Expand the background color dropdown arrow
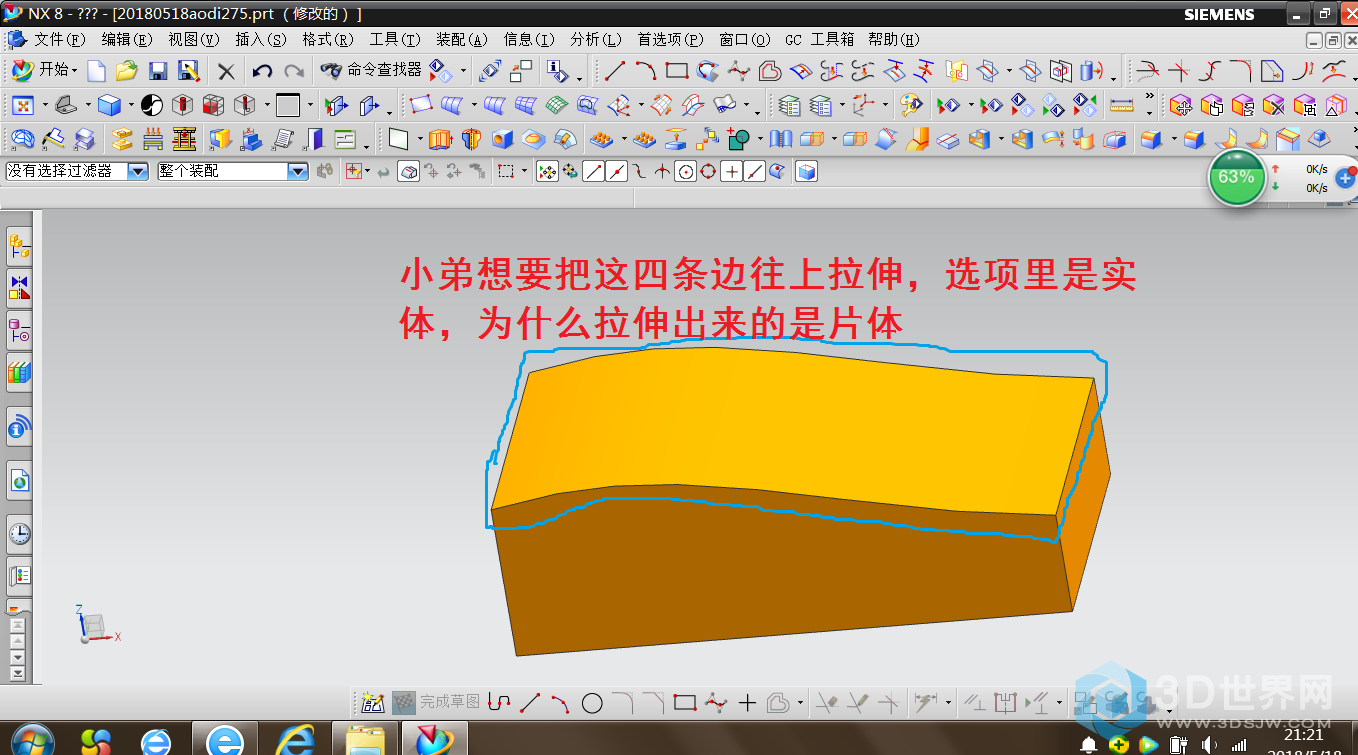 [309, 106]
